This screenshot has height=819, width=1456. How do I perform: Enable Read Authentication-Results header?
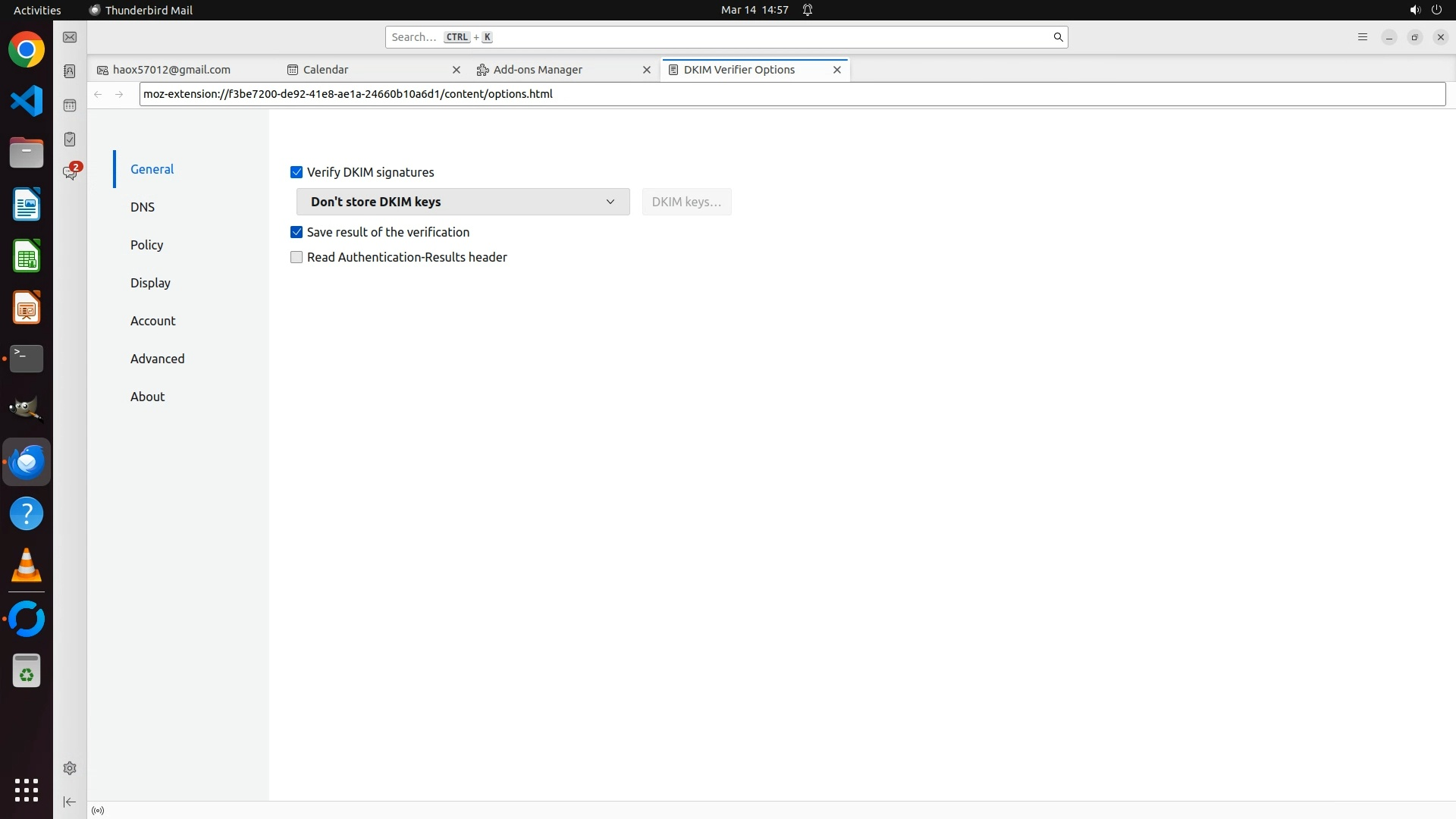click(297, 258)
